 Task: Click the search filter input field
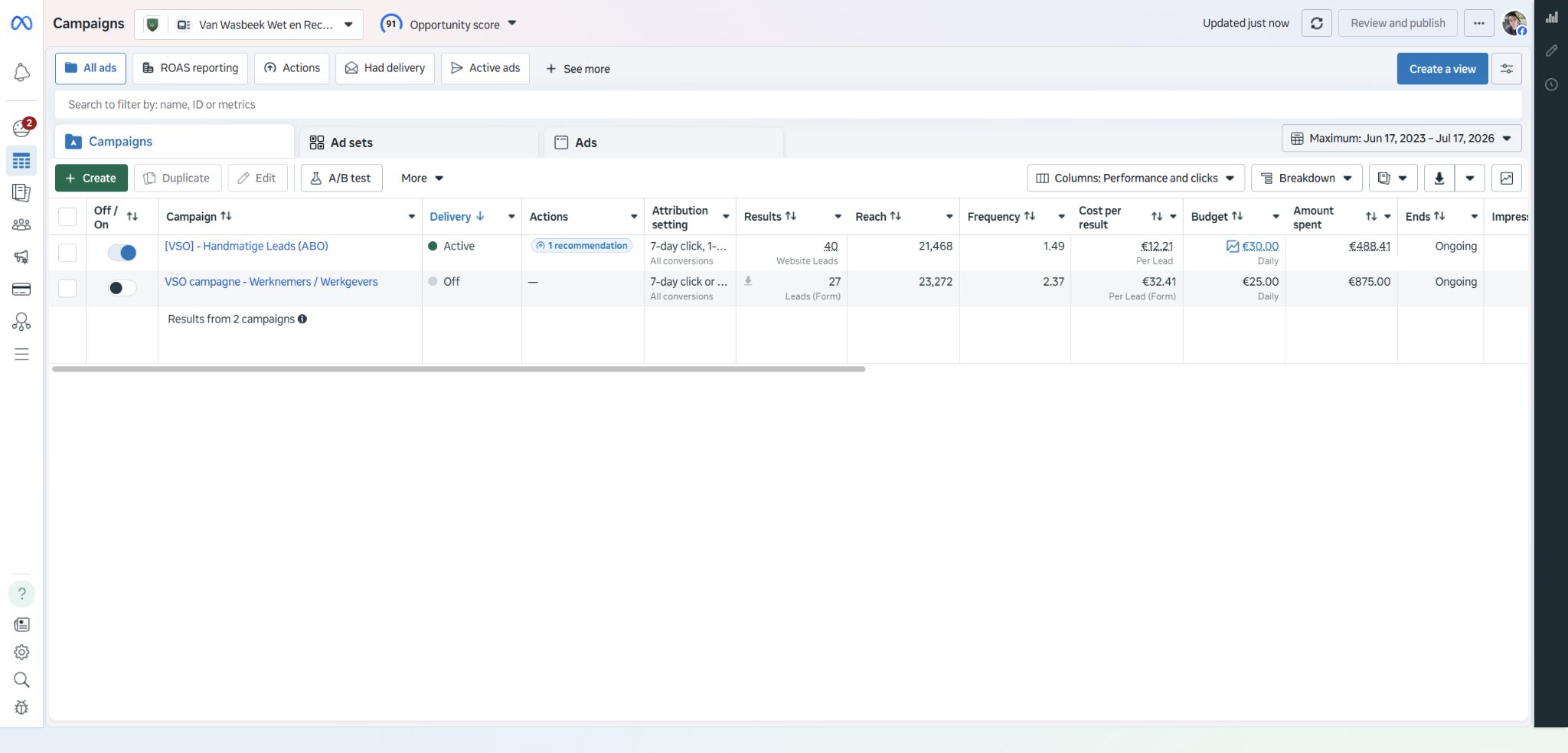[788, 105]
